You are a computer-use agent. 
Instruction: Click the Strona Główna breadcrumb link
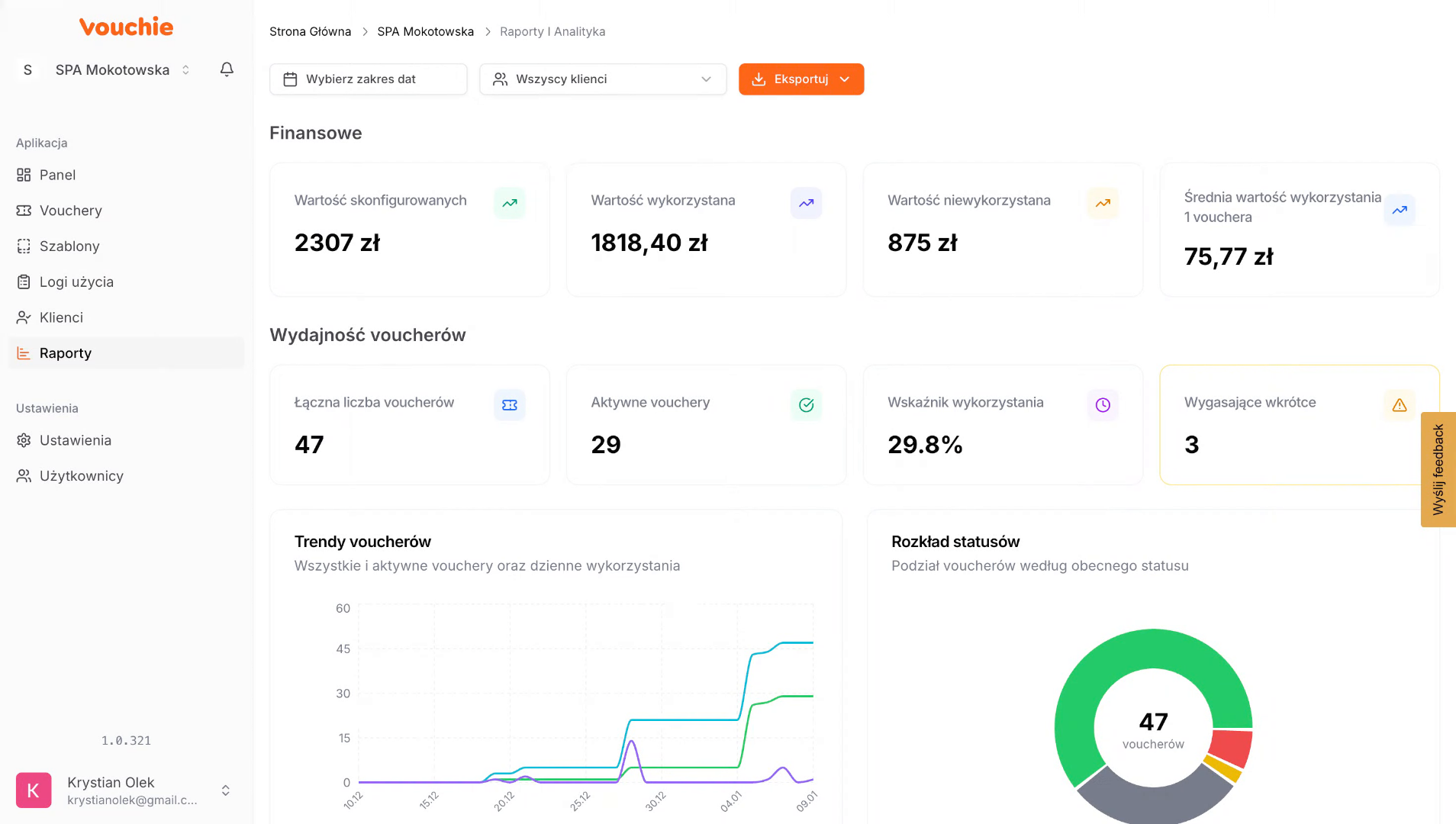pyautogui.click(x=310, y=31)
